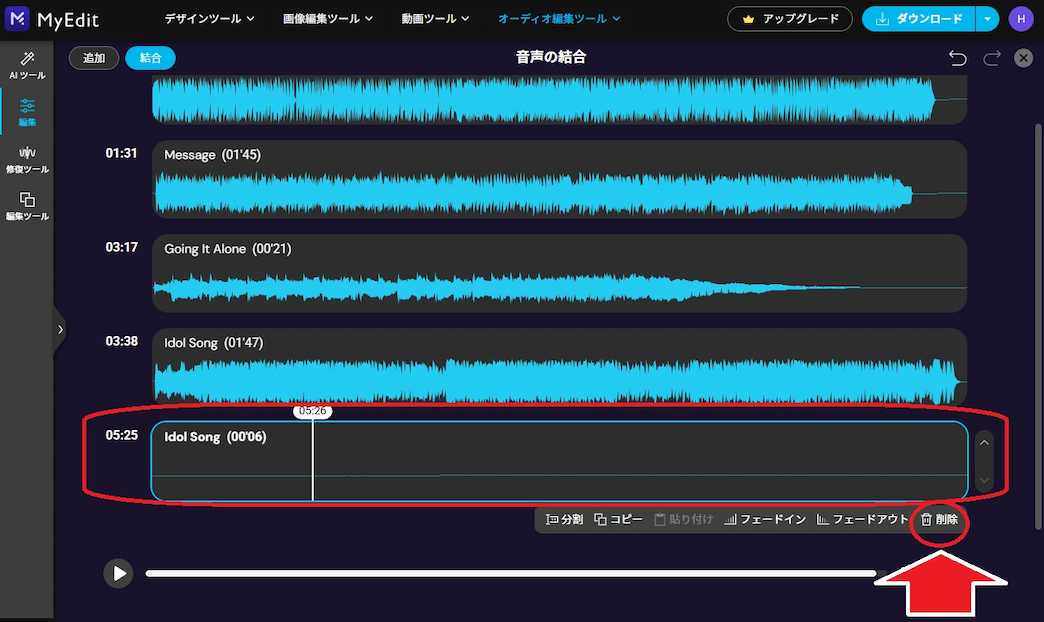The width and height of the screenshot is (1044, 622).
Task: Open the 動画ツール dropdown
Action: 434,18
